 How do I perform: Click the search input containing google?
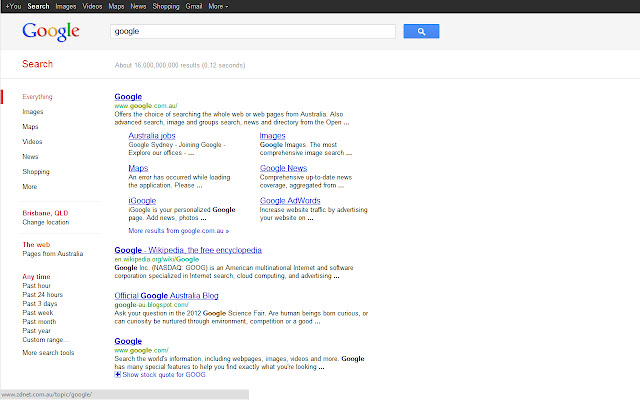click(x=253, y=31)
